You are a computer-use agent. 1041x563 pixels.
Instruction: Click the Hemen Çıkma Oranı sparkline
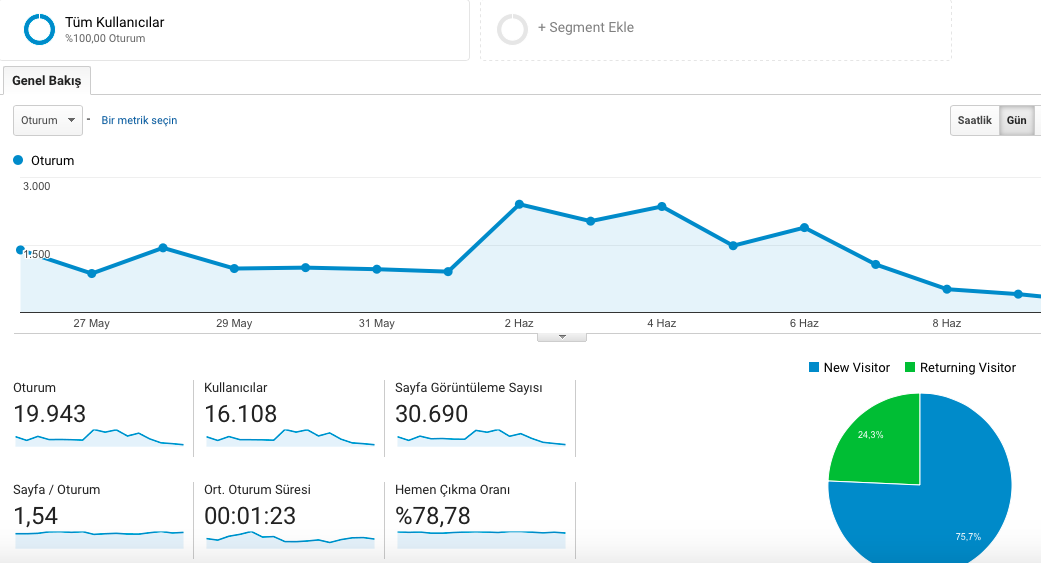tap(481, 540)
